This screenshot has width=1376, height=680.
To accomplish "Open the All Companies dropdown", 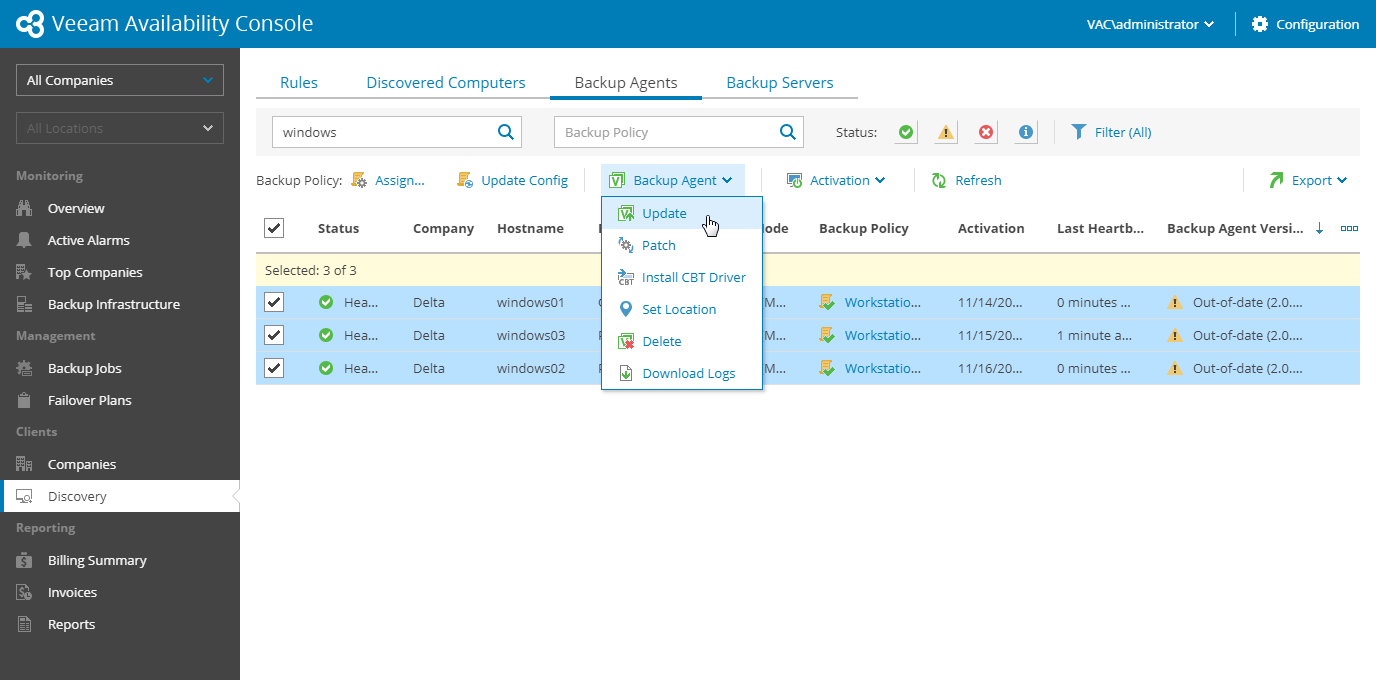I will (120, 80).
